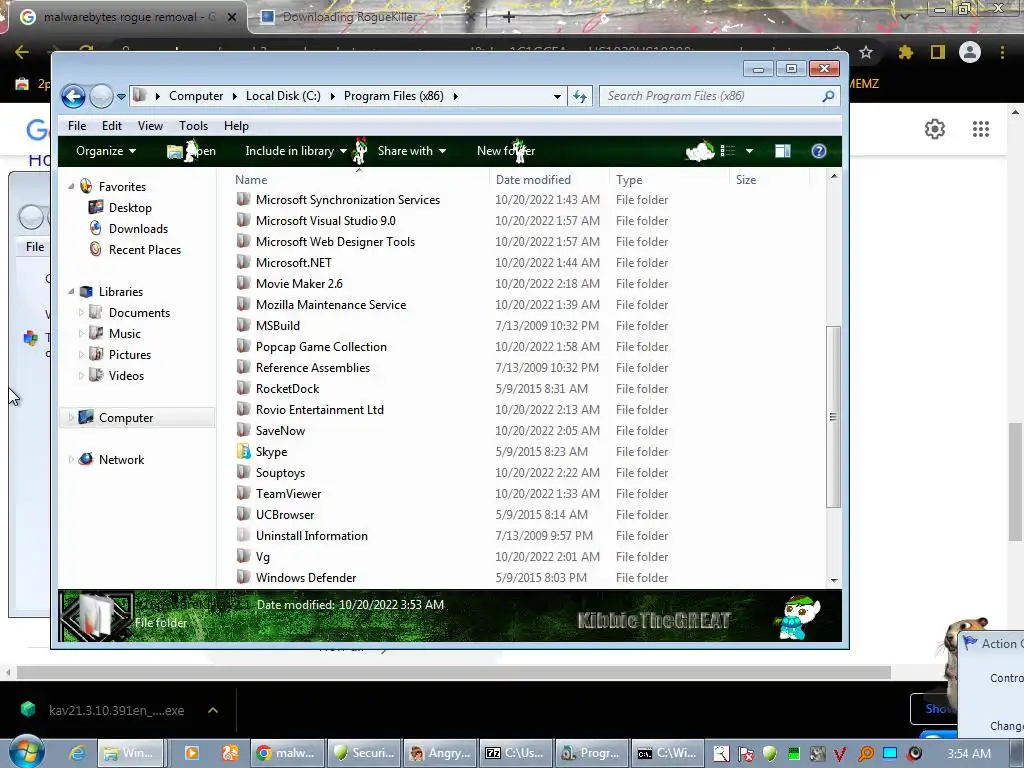This screenshot has width=1024, height=768.
Task: Refresh the Explorer folder view
Action: point(580,97)
